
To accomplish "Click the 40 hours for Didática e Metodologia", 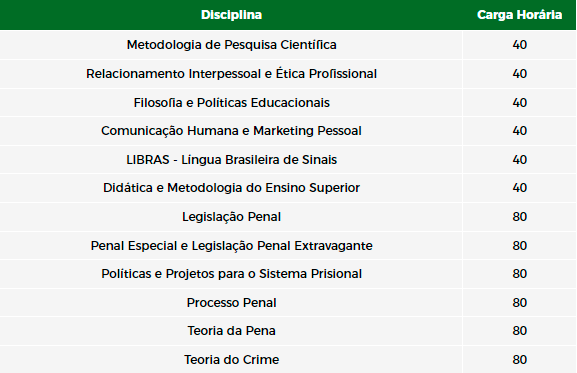I will [x=520, y=188].
